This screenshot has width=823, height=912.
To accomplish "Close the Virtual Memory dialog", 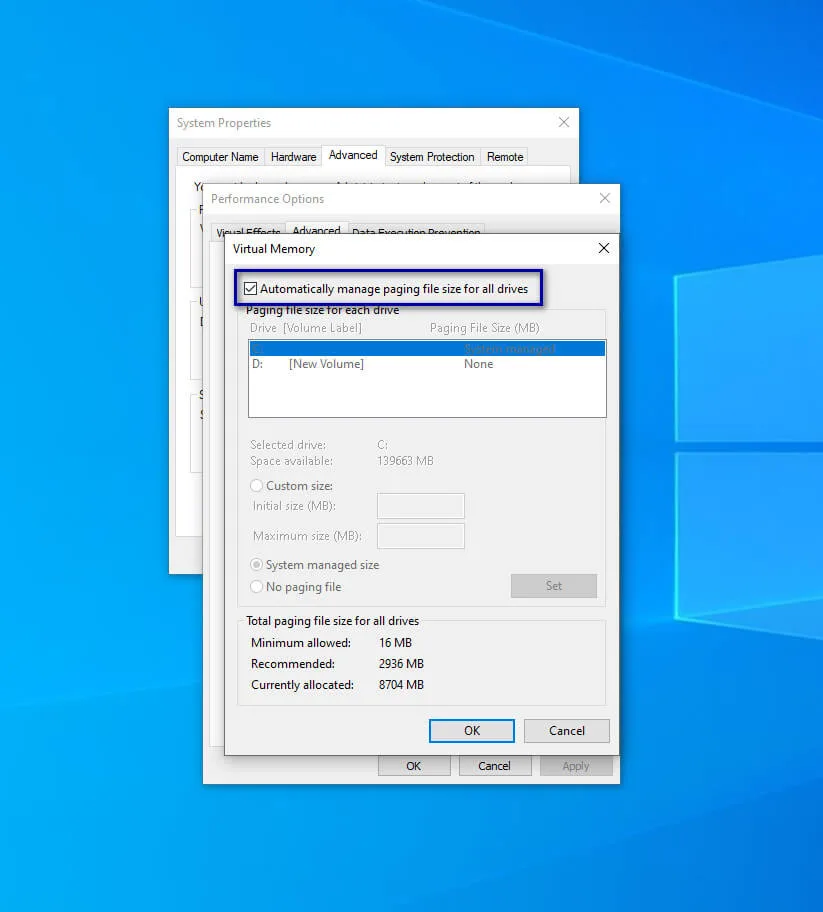I will pyautogui.click(x=604, y=248).
